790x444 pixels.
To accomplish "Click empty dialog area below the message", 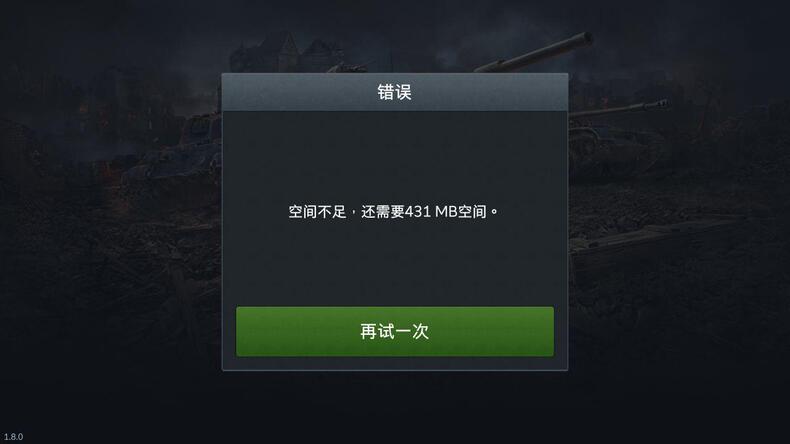I will pos(394,262).
